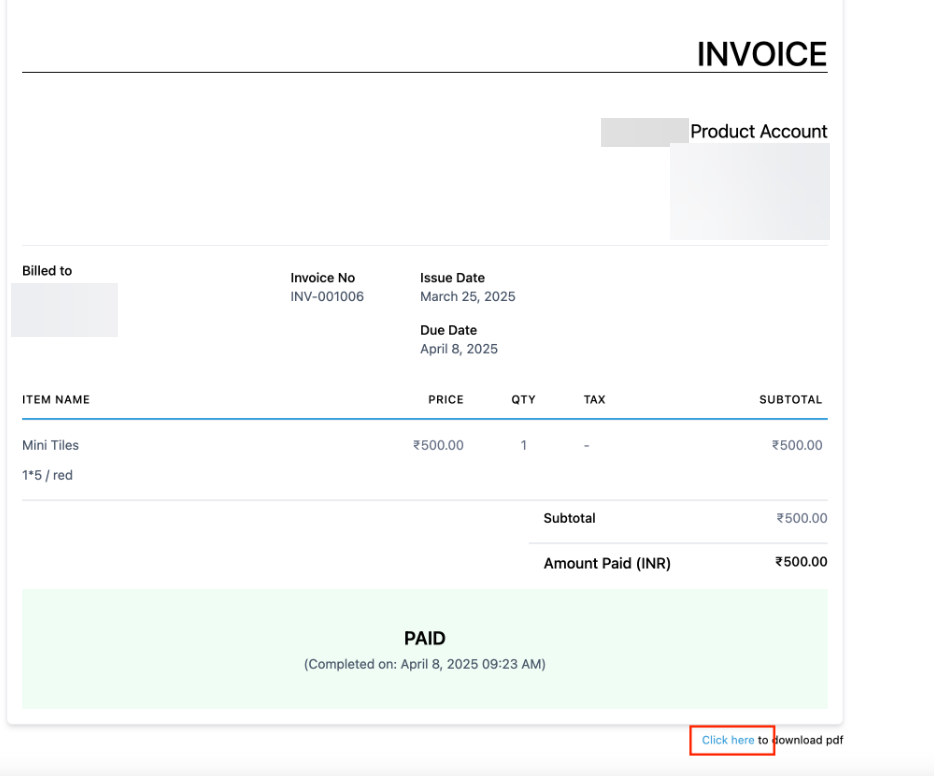Click the redacted customer details under Billed to
Screen dimensions: 934x776
click(x=64, y=310)
